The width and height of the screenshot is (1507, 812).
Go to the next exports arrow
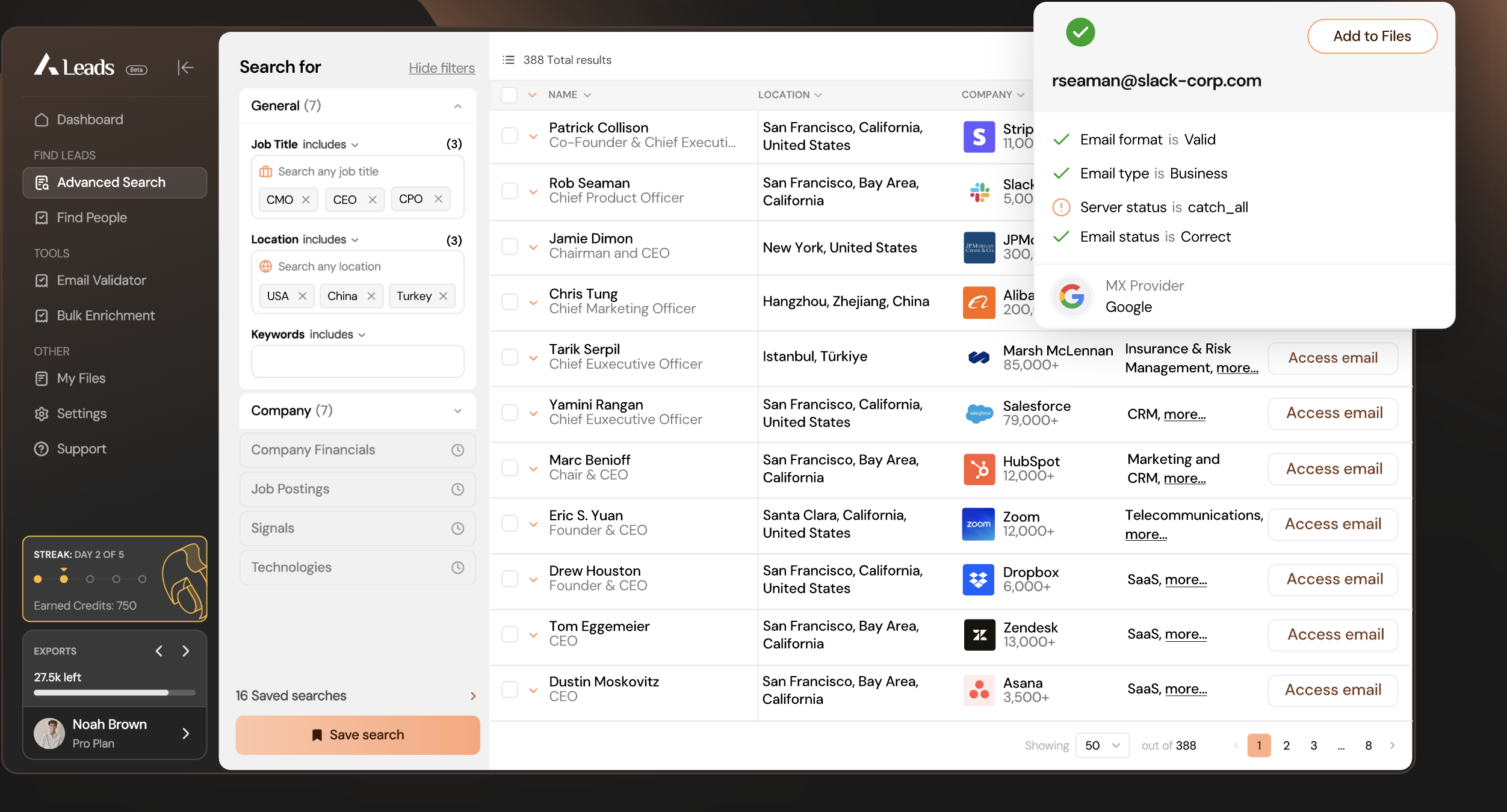[186, 651]
